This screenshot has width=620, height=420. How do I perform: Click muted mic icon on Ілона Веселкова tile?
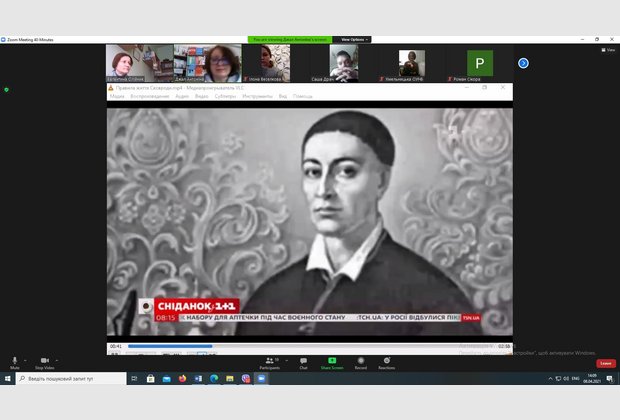[246, 79]
